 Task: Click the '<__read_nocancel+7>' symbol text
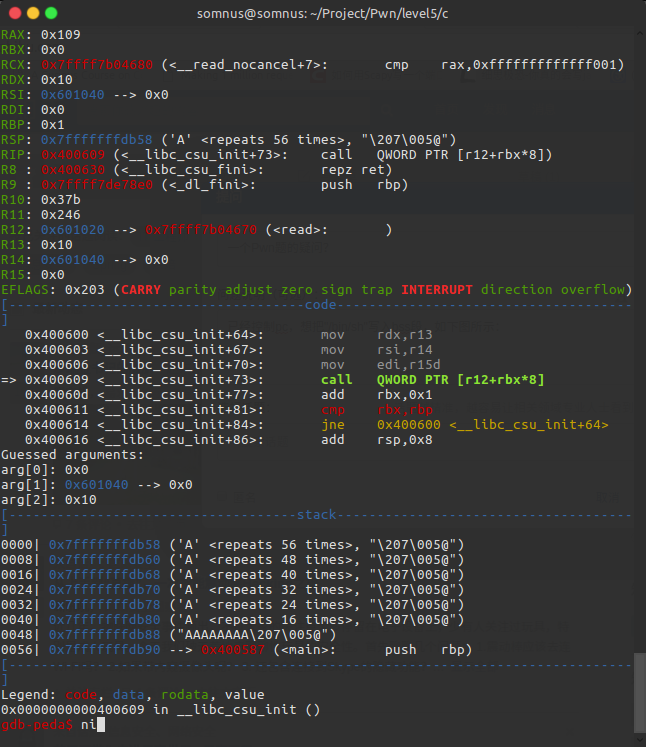[x=245, y=65]
